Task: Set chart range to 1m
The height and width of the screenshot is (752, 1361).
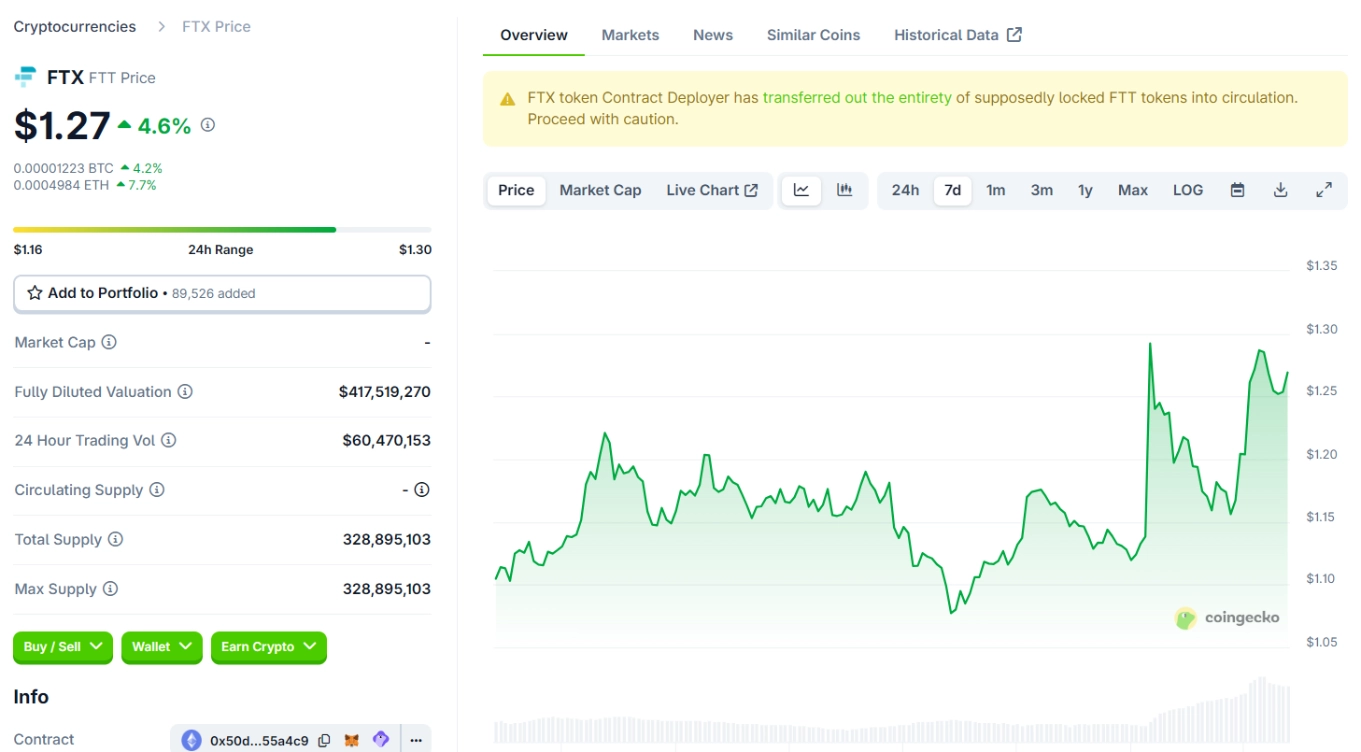Action: (x=995, y=190)
